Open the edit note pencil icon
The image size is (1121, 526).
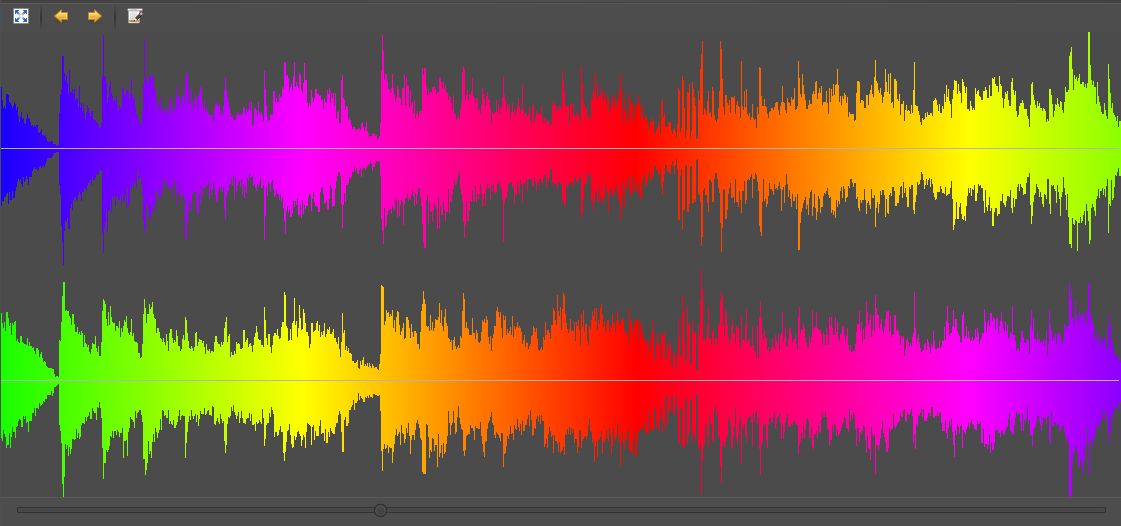point(135,16)
